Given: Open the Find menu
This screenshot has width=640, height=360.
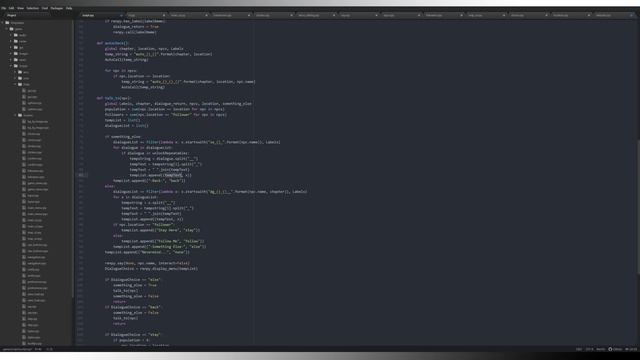Looking at the screenshot, I should [45, 8].
